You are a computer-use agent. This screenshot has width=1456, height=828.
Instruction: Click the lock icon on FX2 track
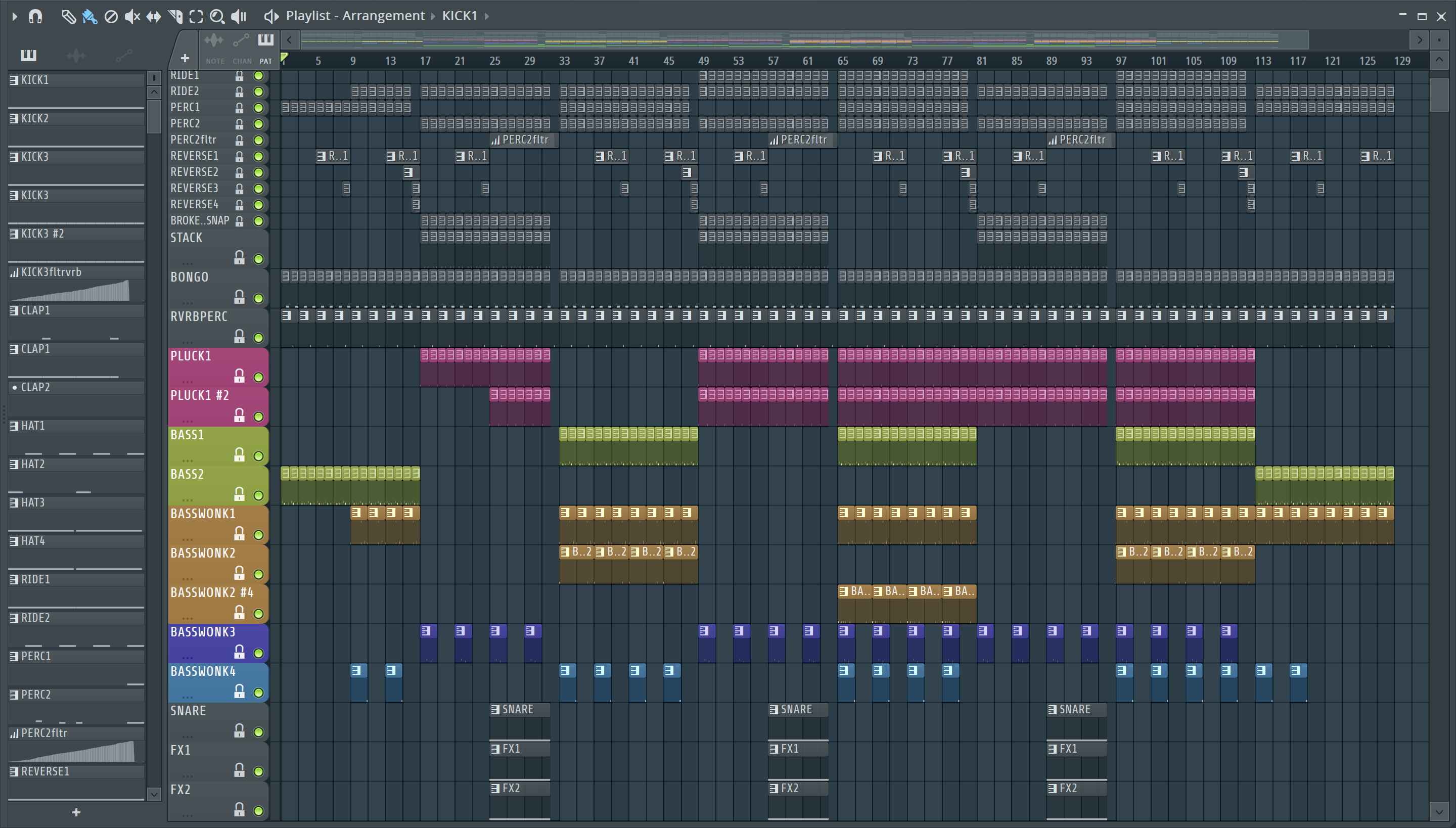[x=240, y=809]
